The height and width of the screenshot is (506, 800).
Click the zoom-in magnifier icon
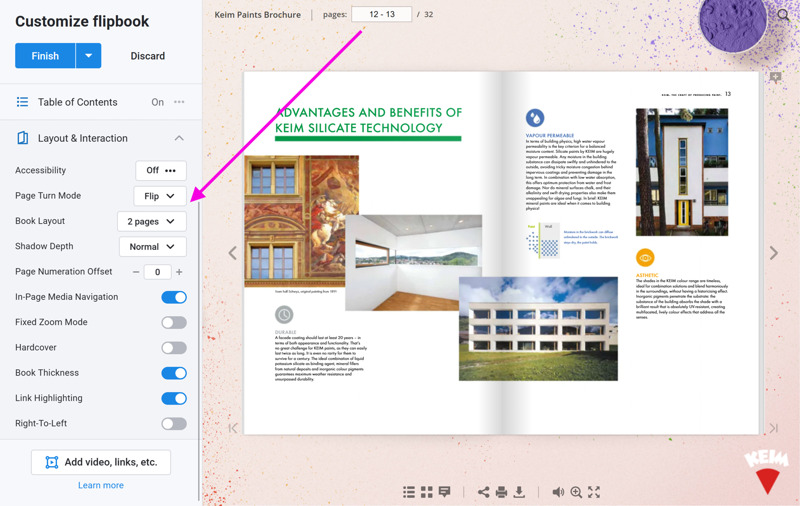[x=576, y=492]
